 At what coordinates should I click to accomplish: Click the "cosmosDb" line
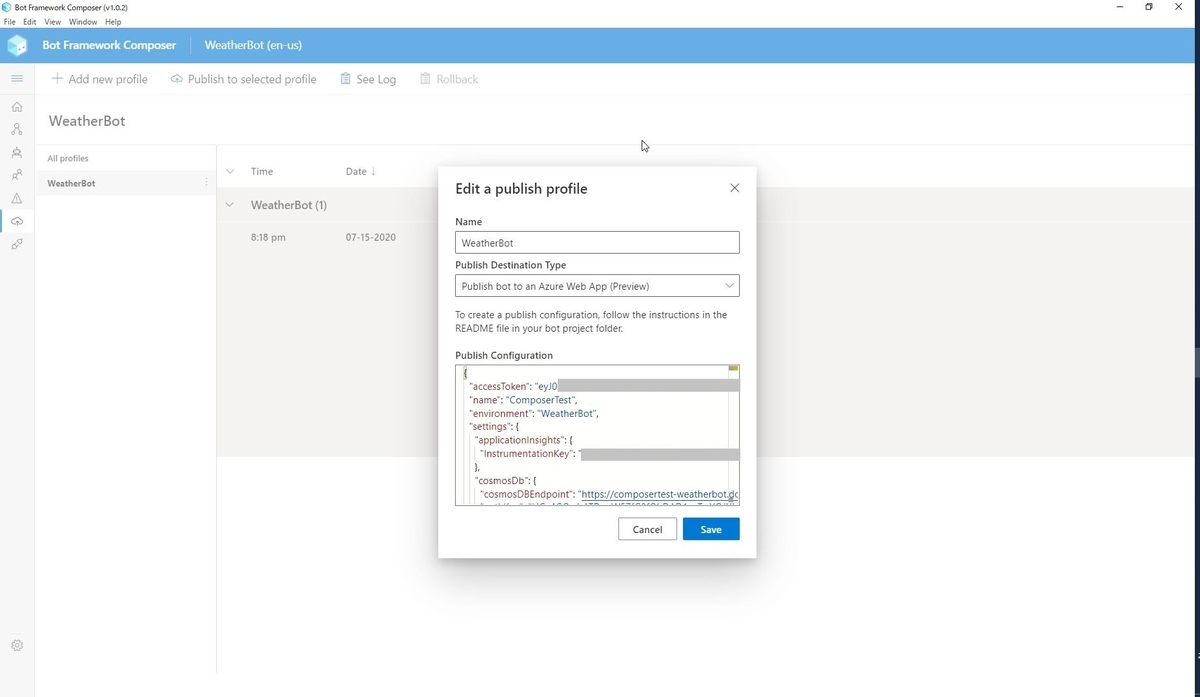[505, 480]
